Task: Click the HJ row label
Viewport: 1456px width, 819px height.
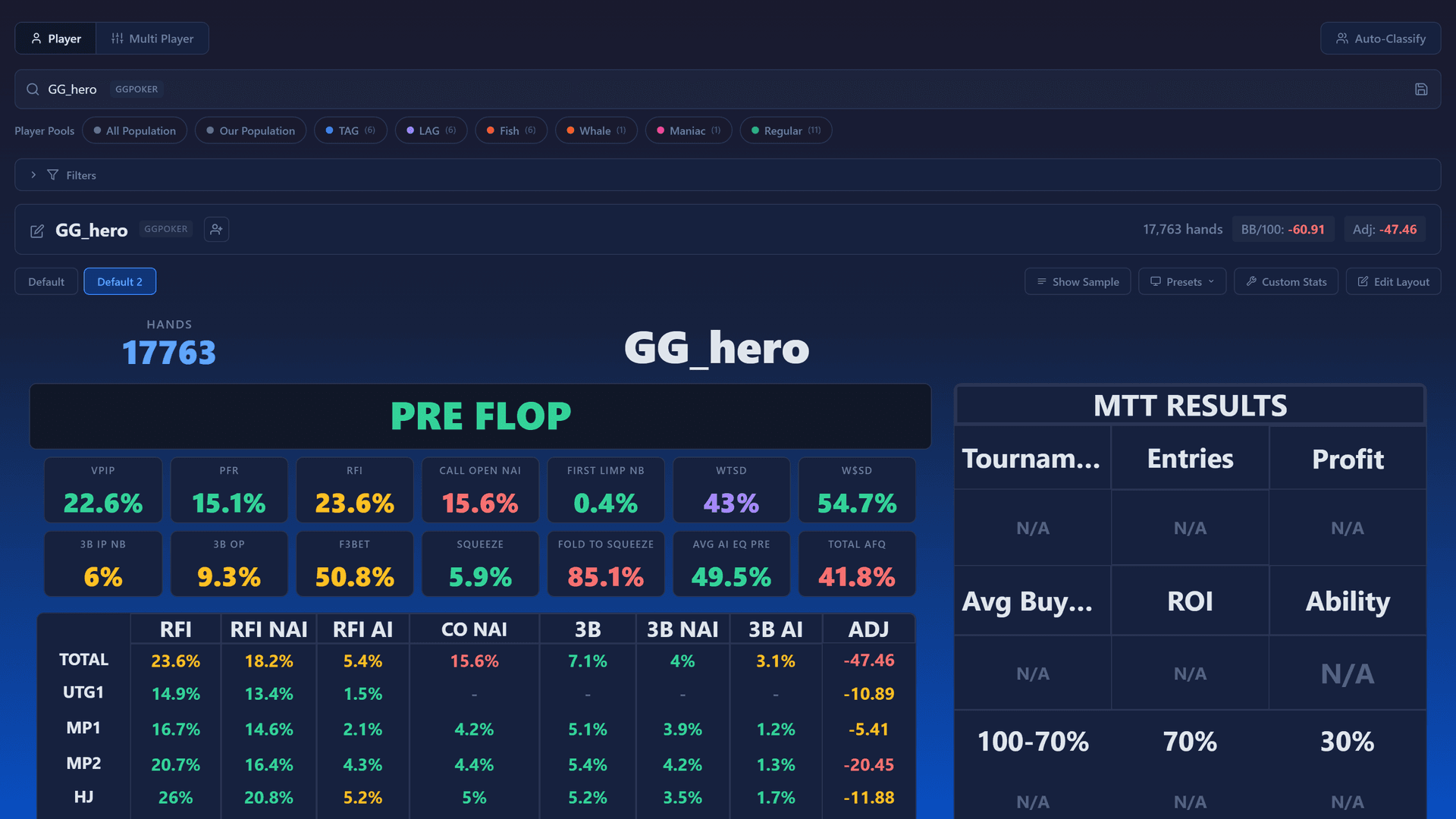Action: pos(83,797)
